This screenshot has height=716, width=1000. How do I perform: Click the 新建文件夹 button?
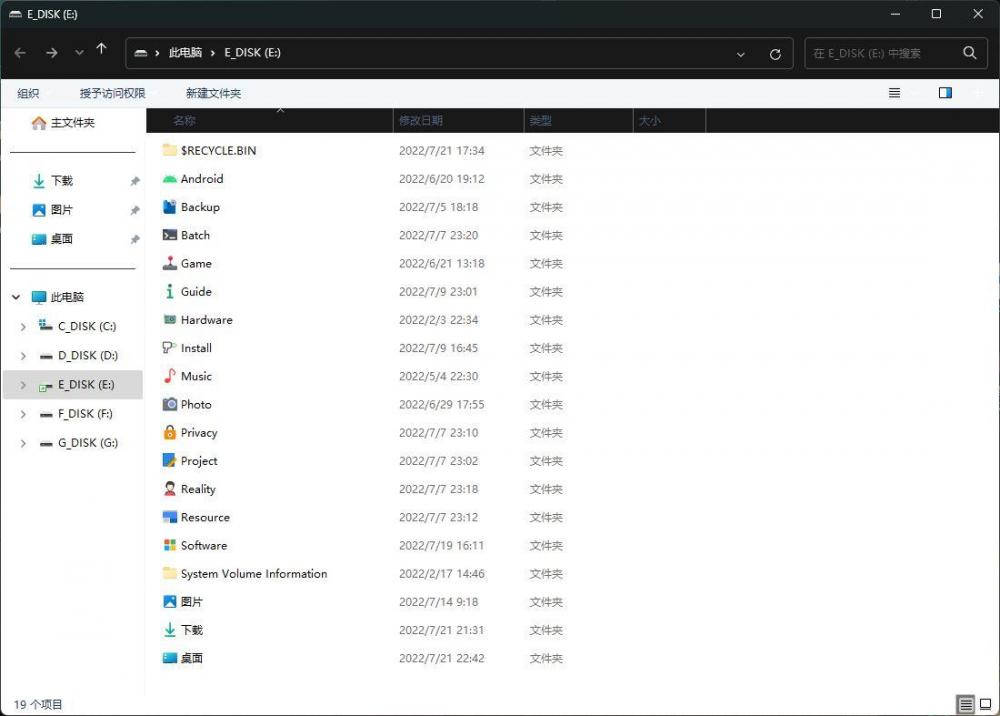coord(213,93)
